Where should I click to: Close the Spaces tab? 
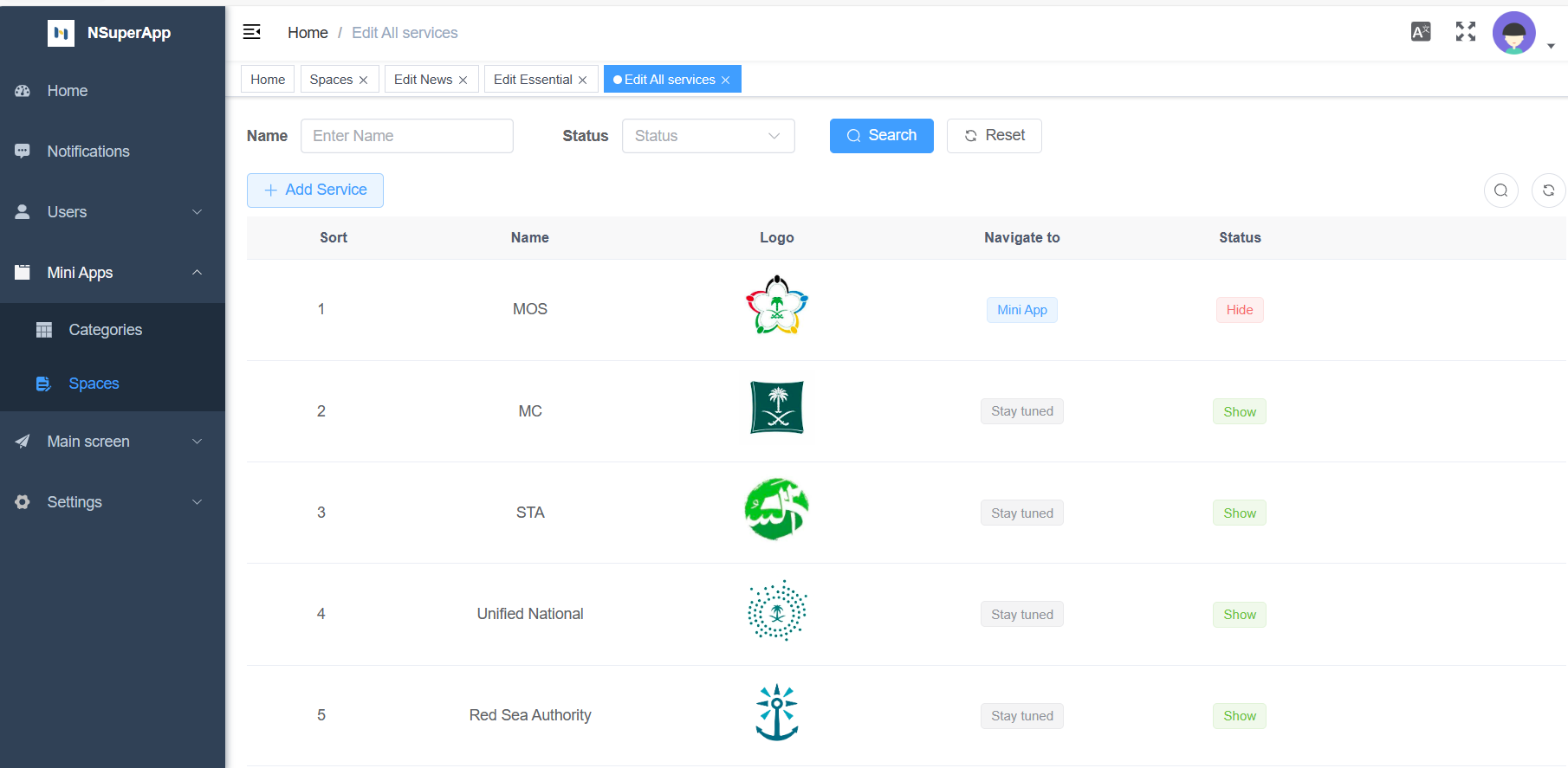point(364,81)
